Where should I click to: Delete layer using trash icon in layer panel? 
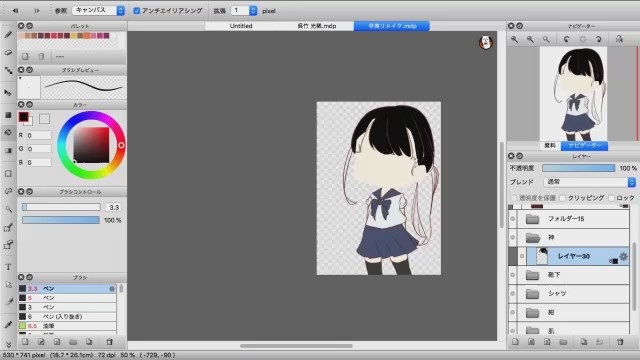tap(620, 342)
